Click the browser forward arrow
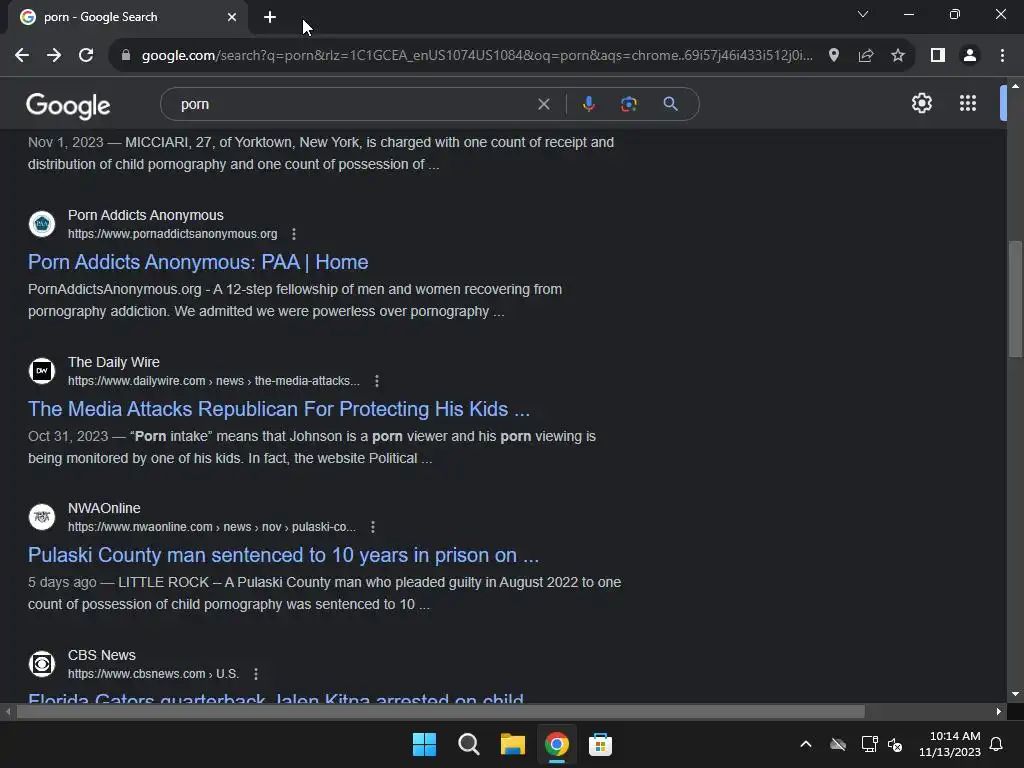The height and width of the screenshot is (768, 1024). [54, 56]
